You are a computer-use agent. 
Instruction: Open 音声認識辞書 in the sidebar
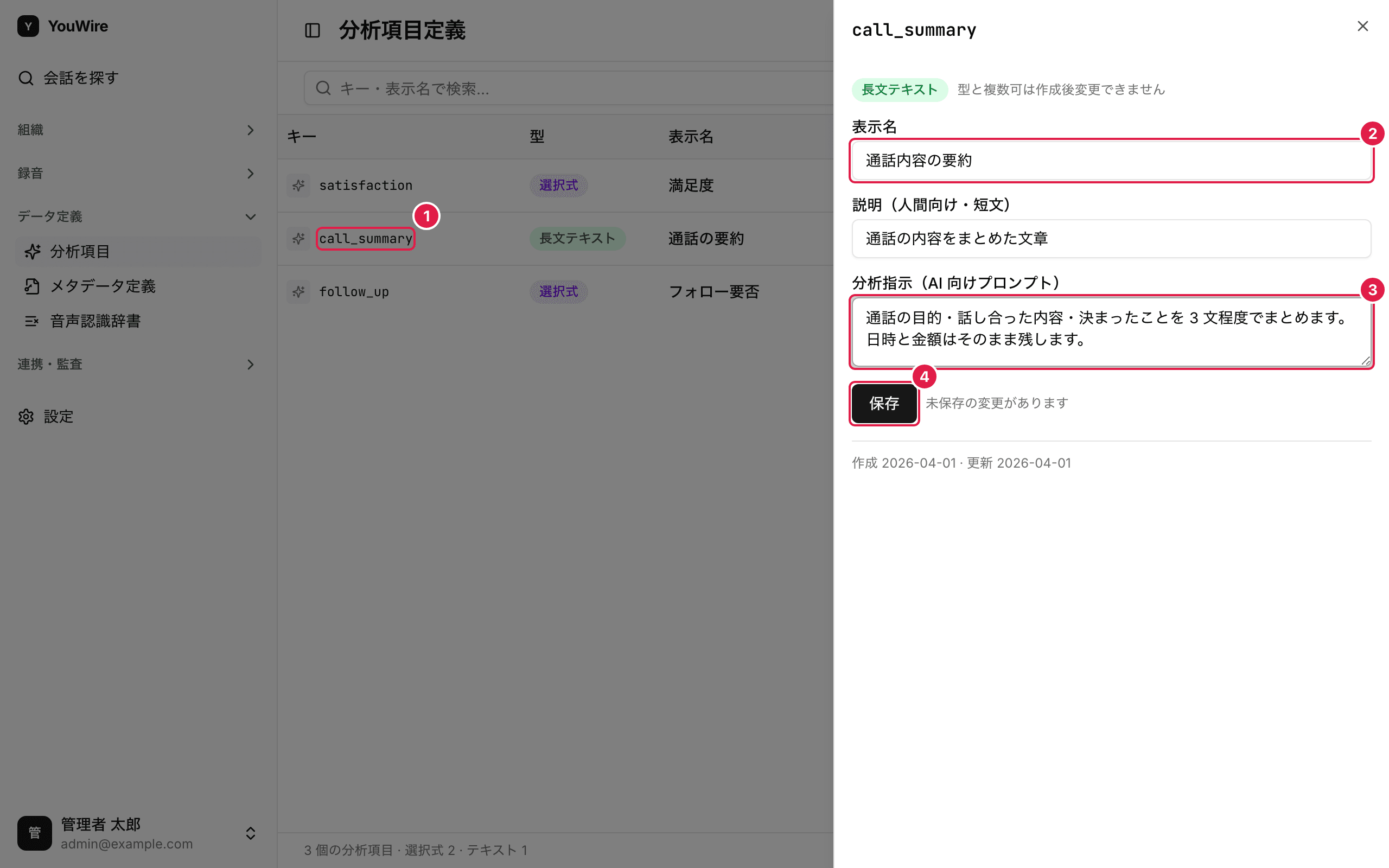[138, 321]
